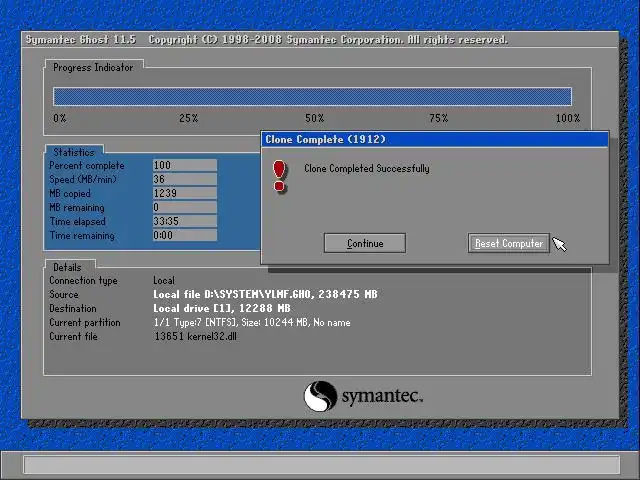
Task: Click the Time remaining label
Action: coord(82,236)
